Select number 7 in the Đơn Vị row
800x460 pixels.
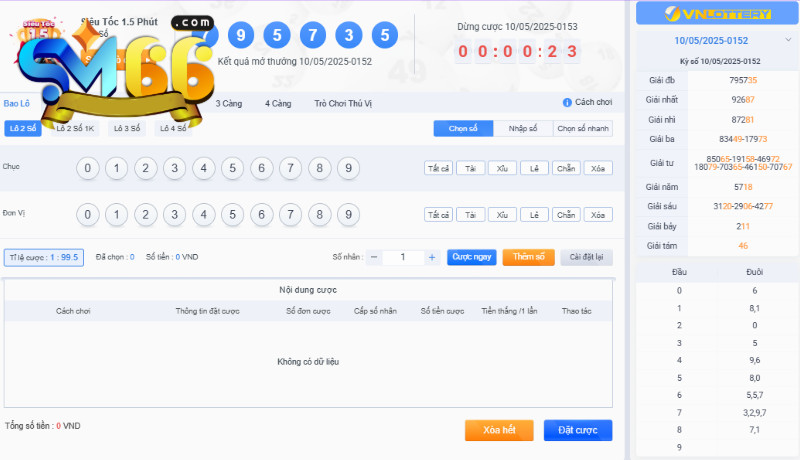290,215
